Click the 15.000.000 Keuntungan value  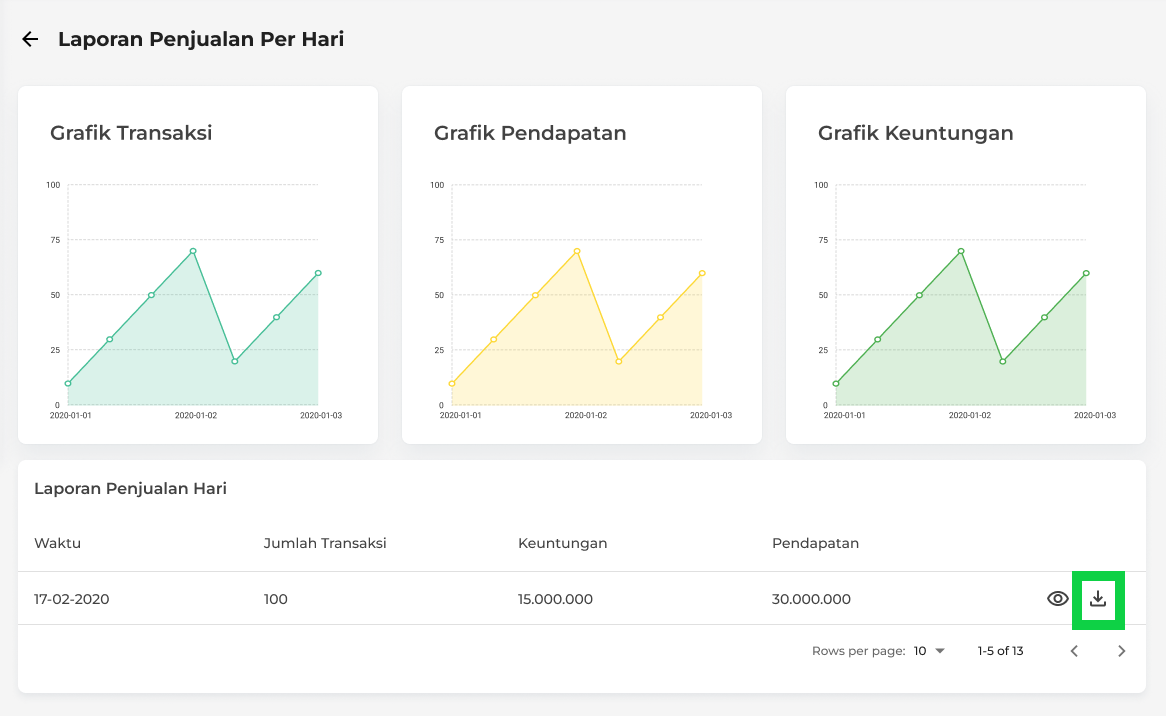[555, 599]
